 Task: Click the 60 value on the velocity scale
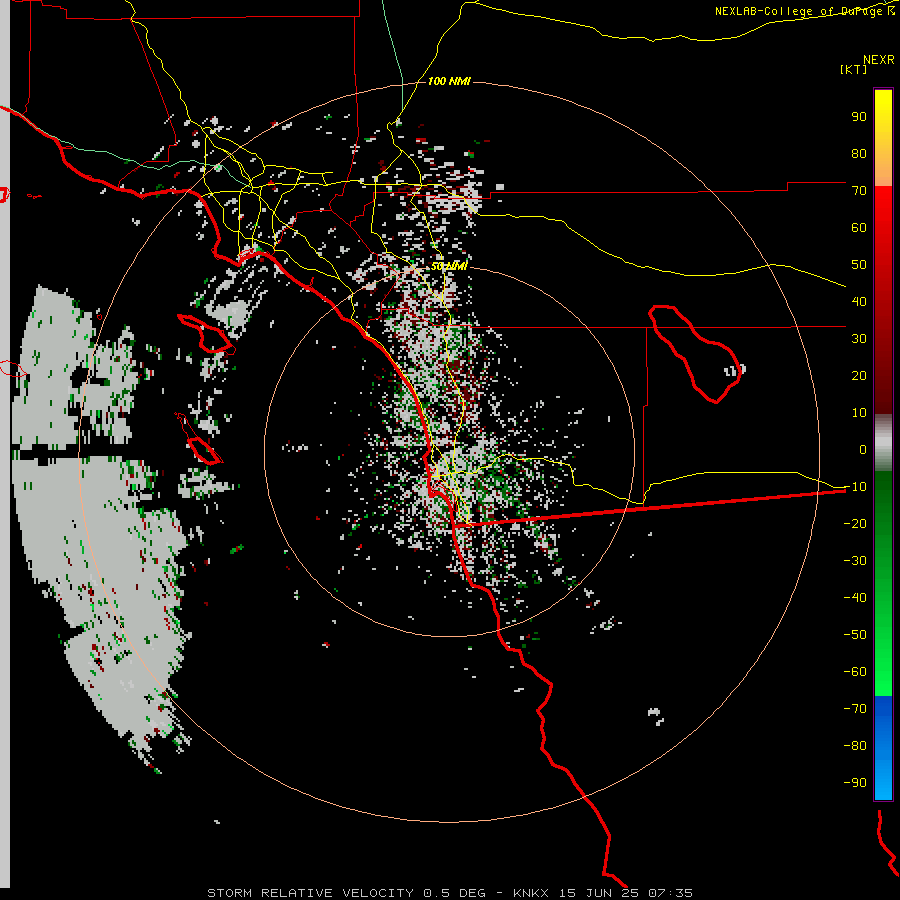point(859,228)
